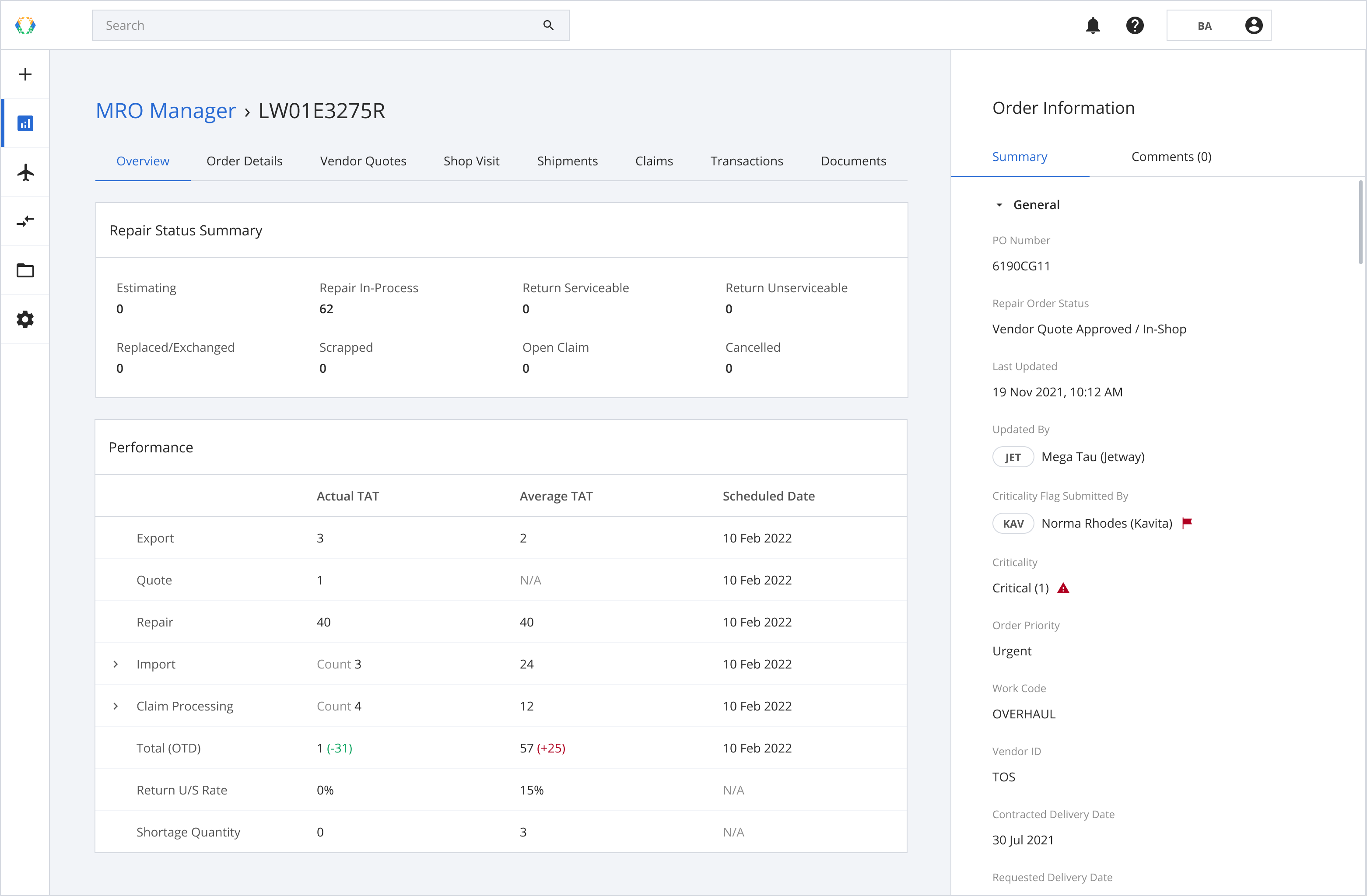The height and width of the screenshot is (896, 1367).
Task: Click the search magnifier icon
Action: pyautogui.click(x=549, y=25)
